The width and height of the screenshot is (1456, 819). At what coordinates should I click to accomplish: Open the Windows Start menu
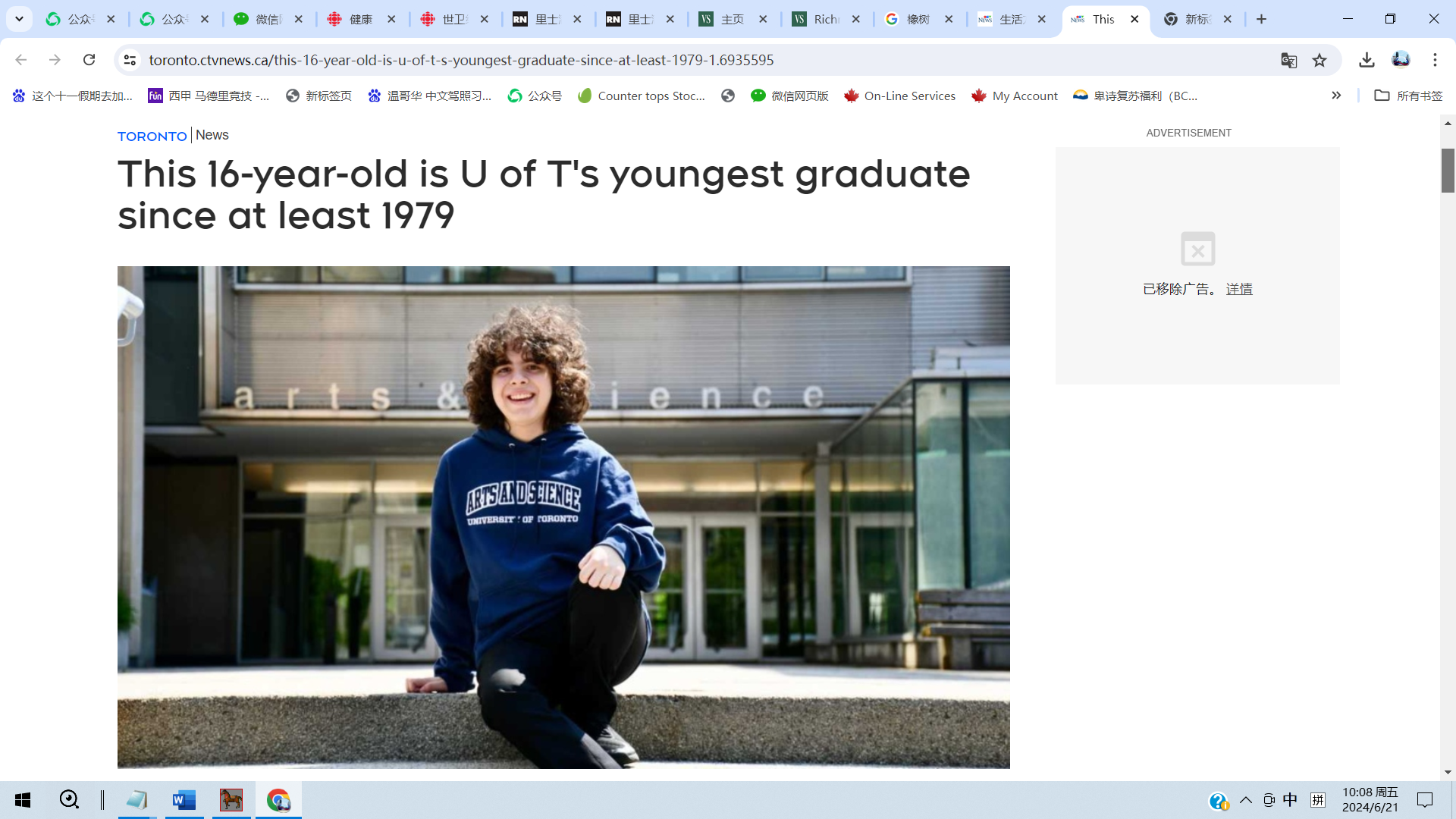click(x=23, y=800)
